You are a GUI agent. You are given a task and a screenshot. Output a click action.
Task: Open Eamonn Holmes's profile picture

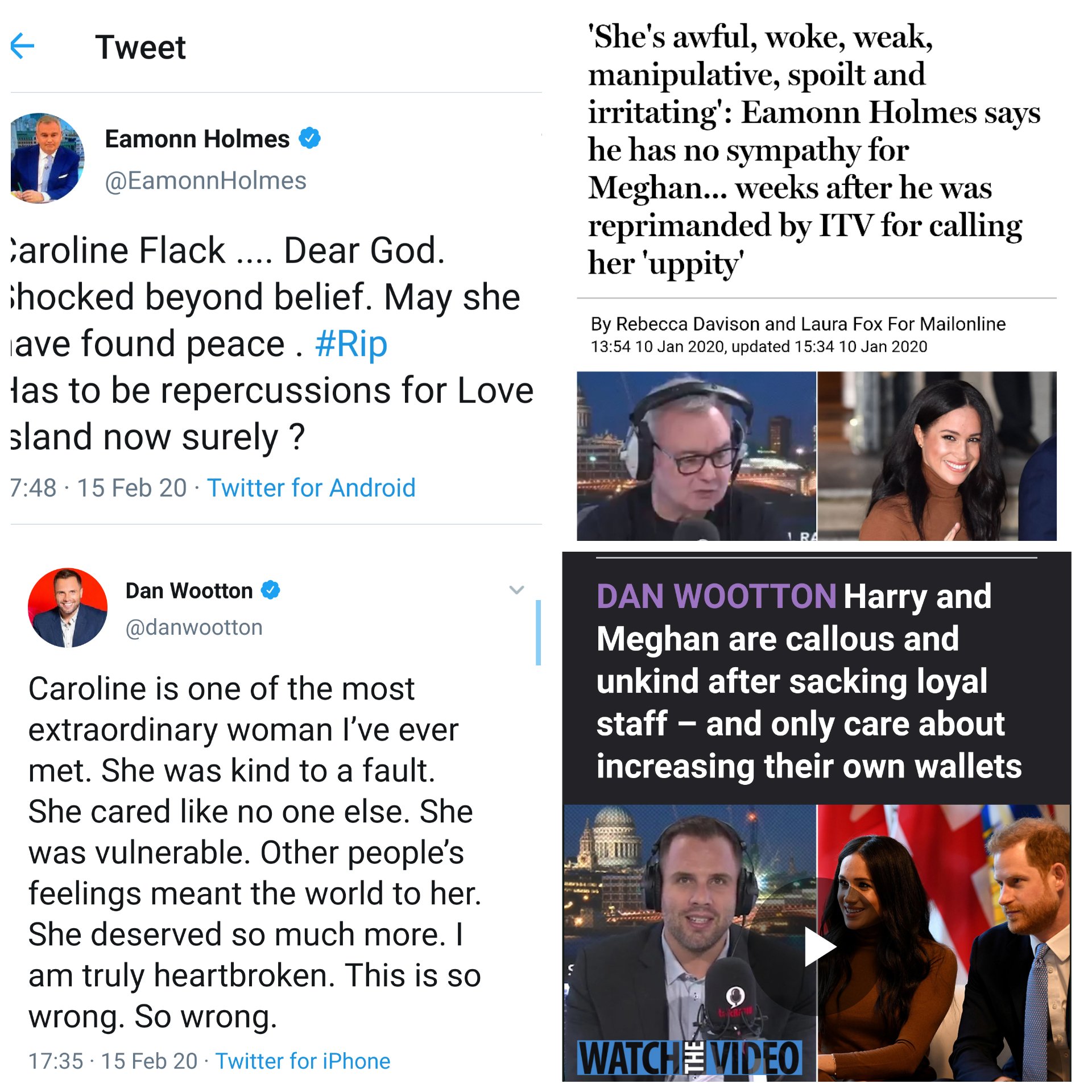tap(48, 158)
